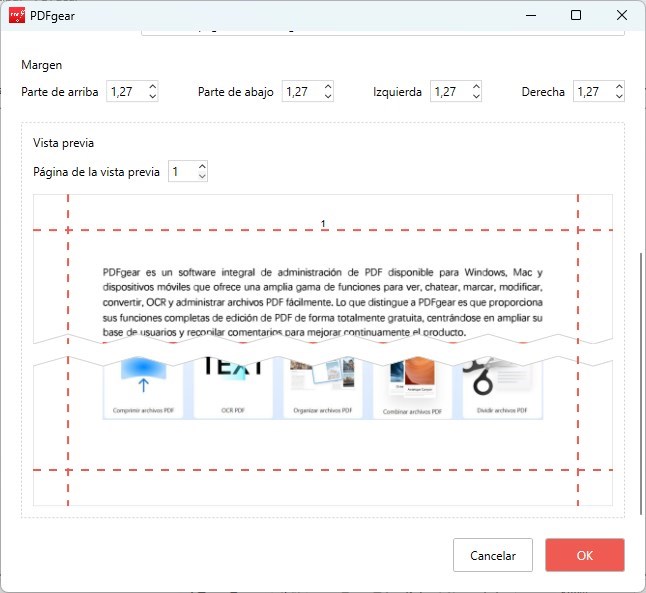Click the PDFgear logo icon in title bar
Screen dimensions: 646x593
coord(17,16)
